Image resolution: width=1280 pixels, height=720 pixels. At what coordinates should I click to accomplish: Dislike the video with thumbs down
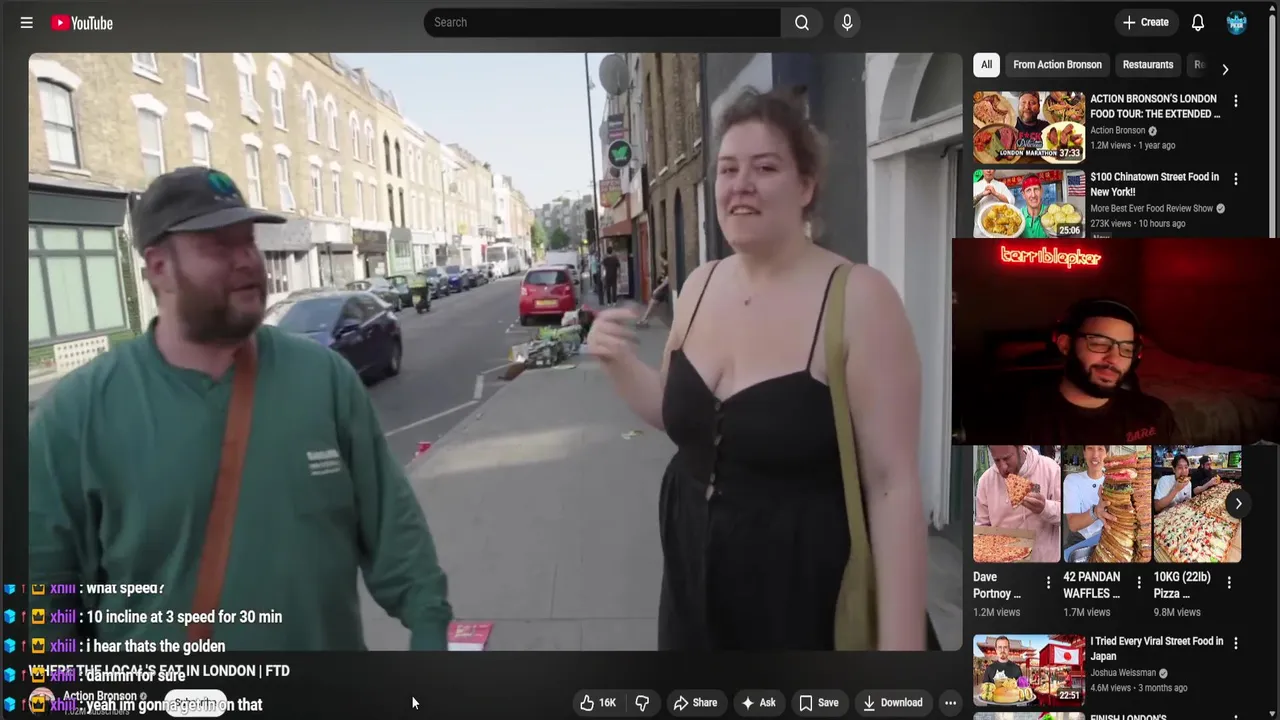[642, 703]
